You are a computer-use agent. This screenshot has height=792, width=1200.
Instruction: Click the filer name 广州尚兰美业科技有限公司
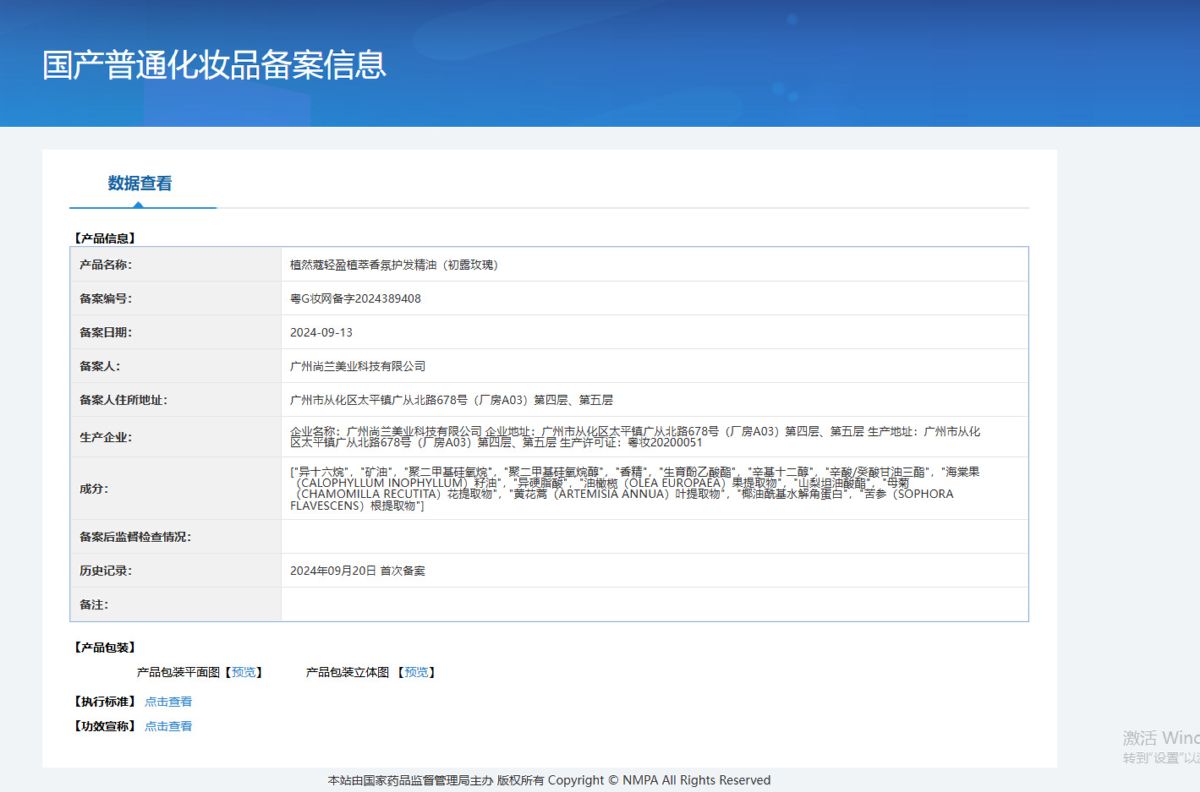[x=358, y=367]
